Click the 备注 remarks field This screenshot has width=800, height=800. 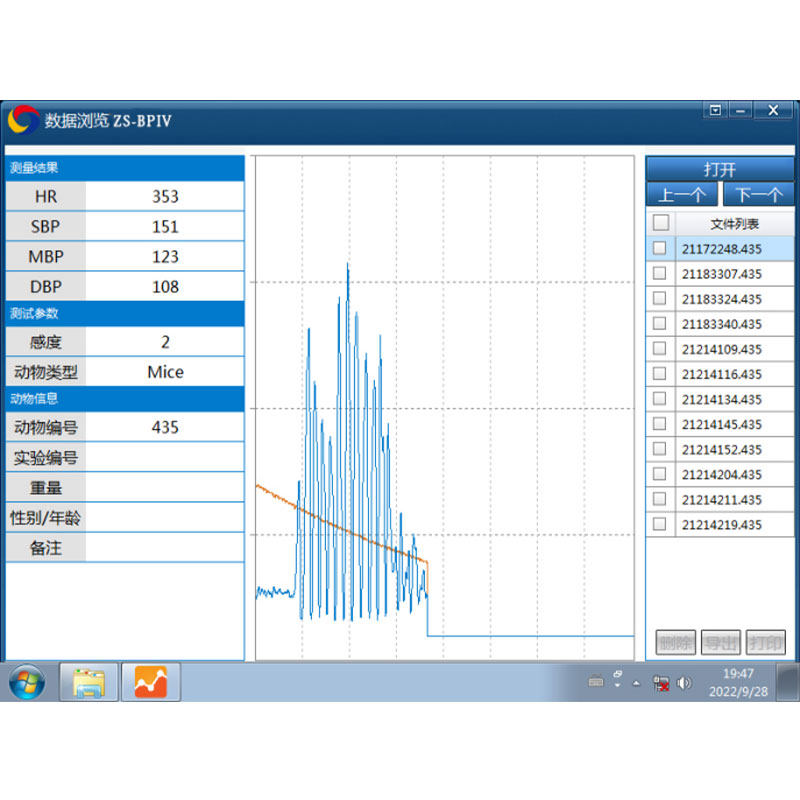pyautogui.click(x=165, y=547)
